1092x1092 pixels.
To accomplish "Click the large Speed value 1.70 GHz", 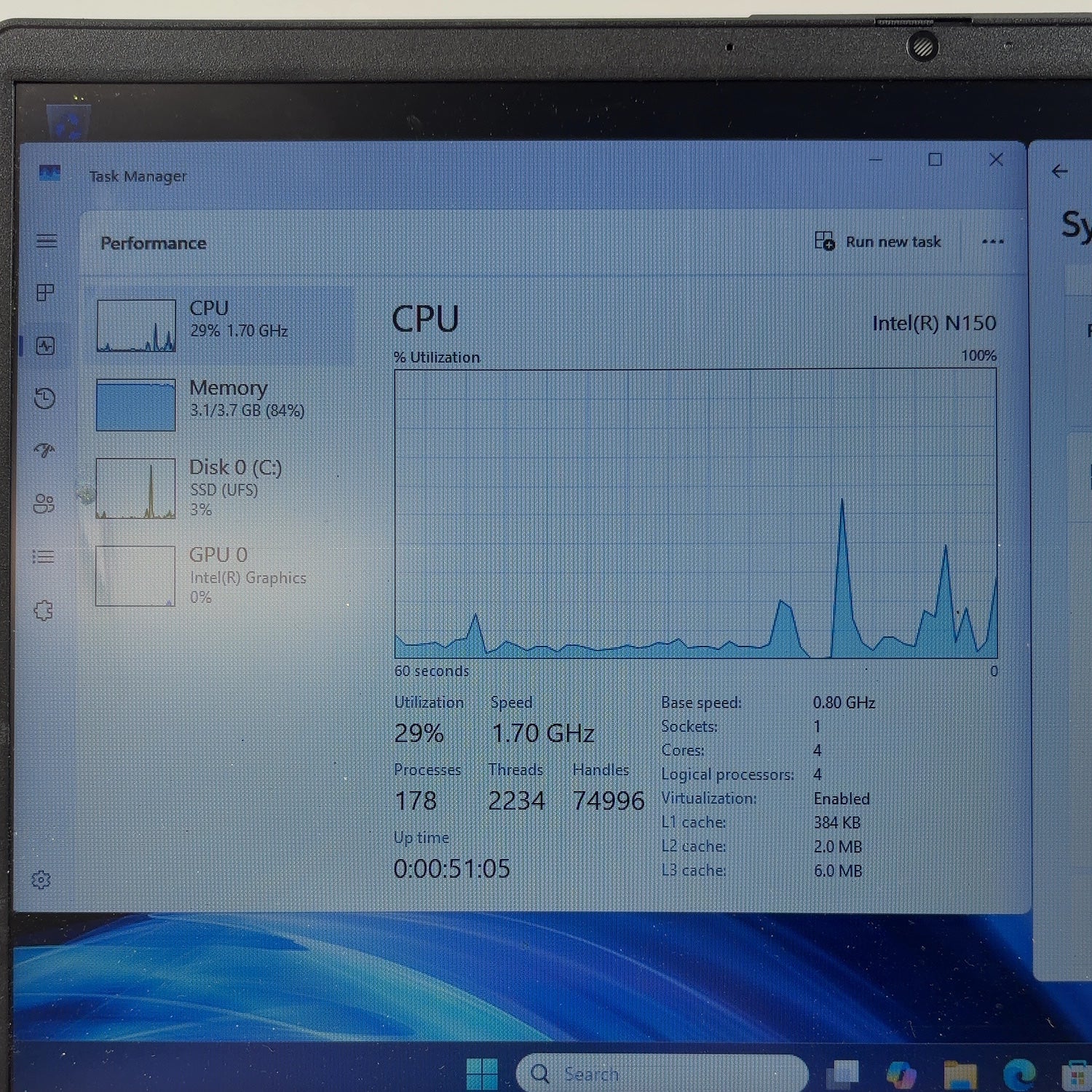I will click(543, 733).
